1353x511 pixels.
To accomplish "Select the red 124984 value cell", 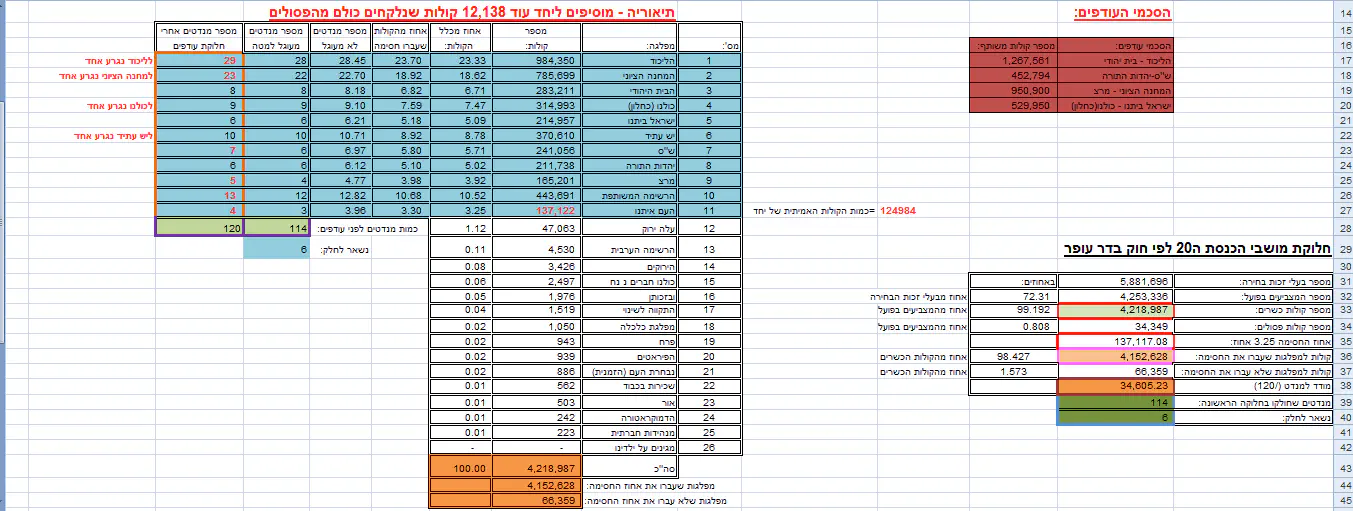I will click(x=897, y=211).
